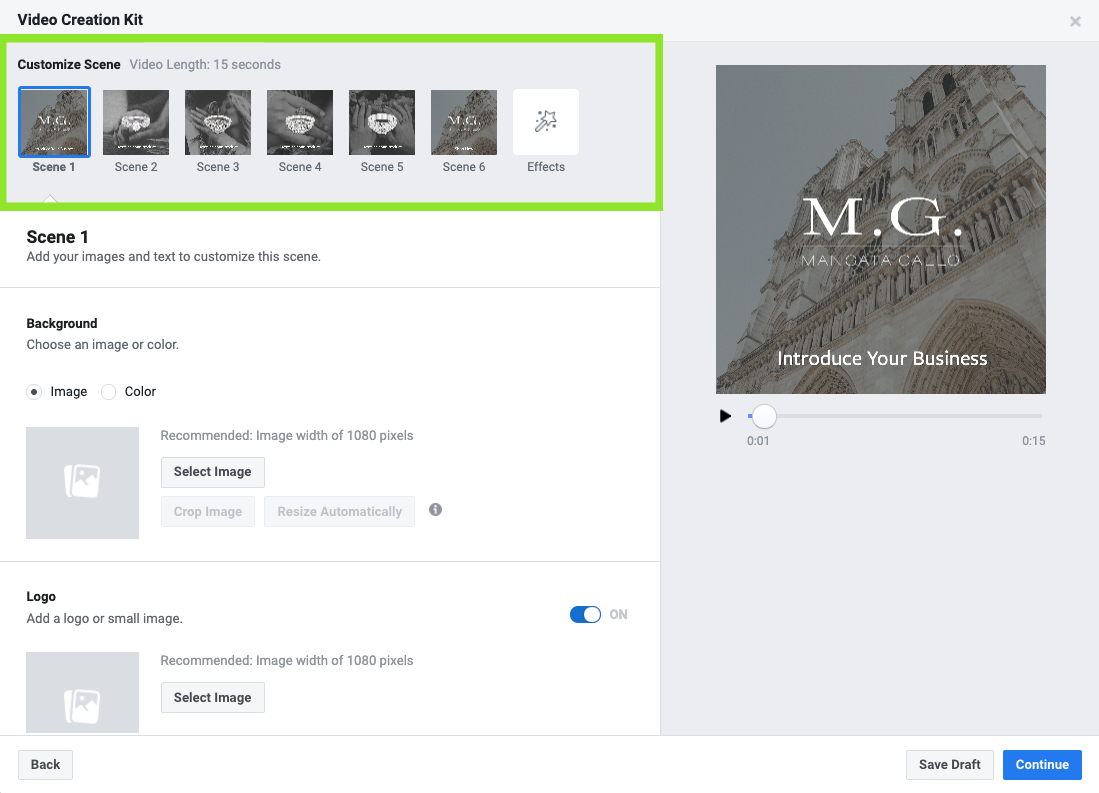The height and width of the screenshot is (793, 1099).
Task: Select the Color radio button for Background
Action: [108, 392]
